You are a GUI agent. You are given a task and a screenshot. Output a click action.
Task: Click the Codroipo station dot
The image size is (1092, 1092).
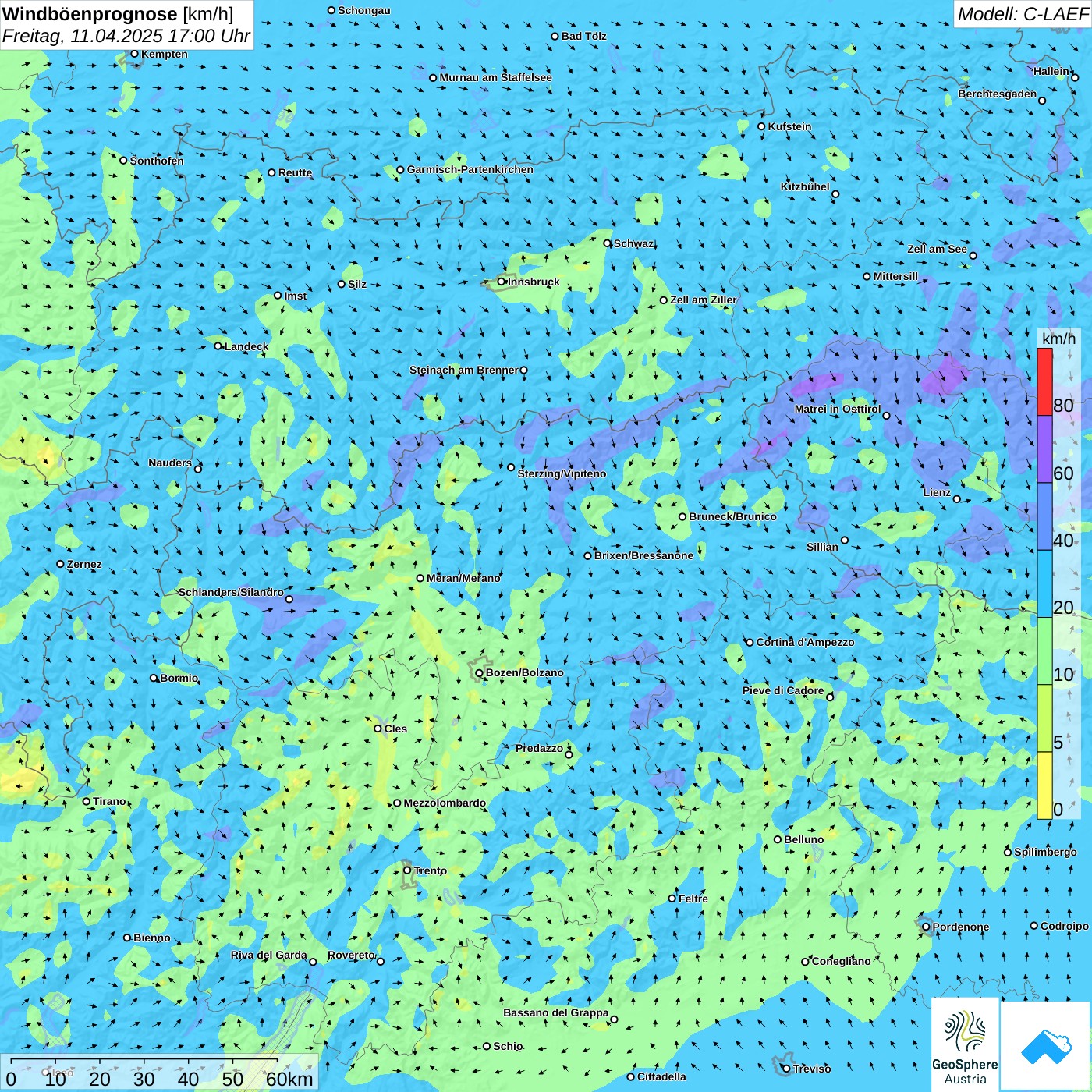tap(1034, 926)
